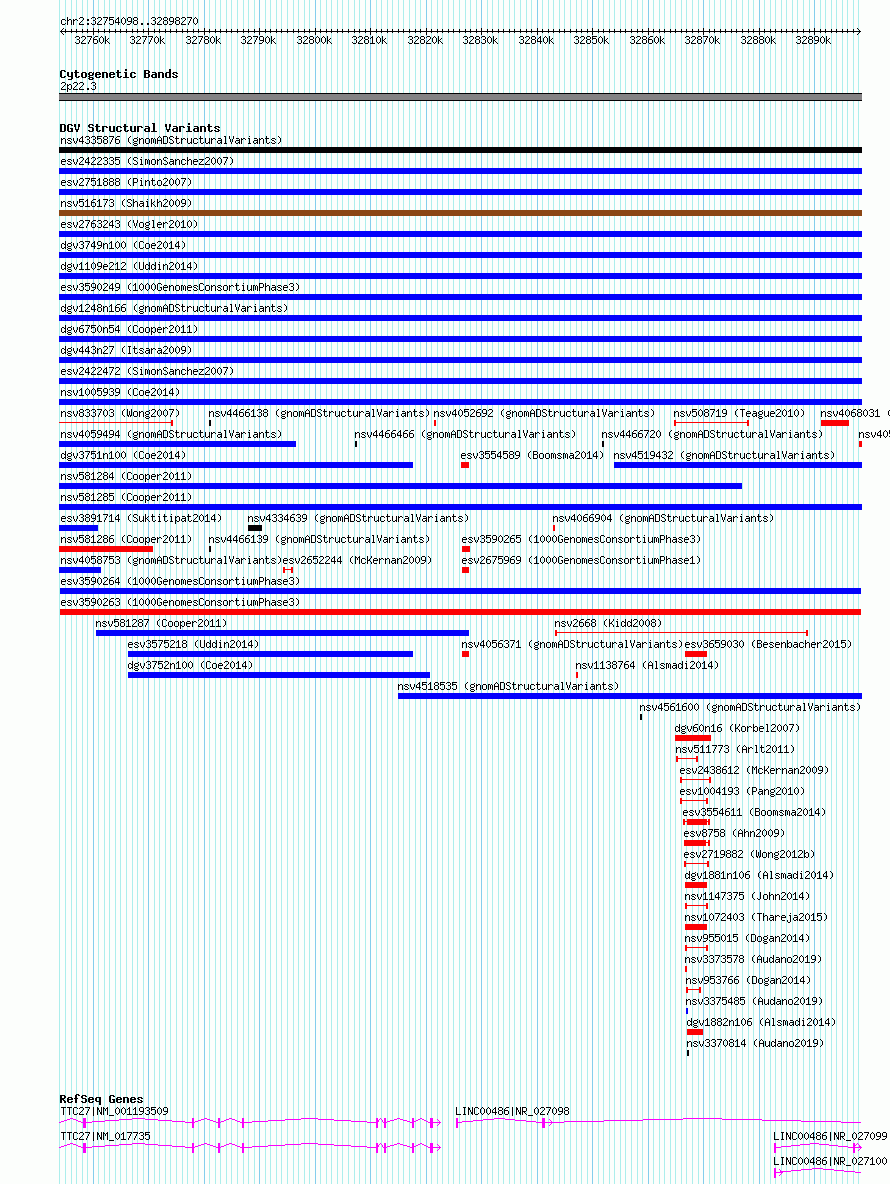Select nsv1138764 Alsmadi2014 label
890x1184 pixels.
tap(647, 666)
